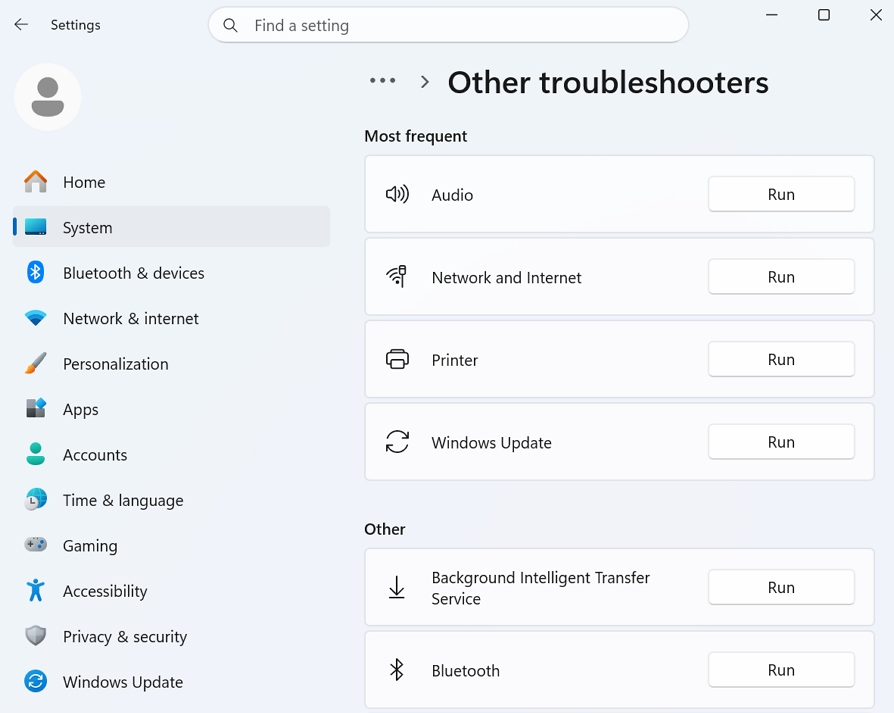Open Personalization via paintbrush icon
Screen dimensions: 894x713
(x=36, y=364)
